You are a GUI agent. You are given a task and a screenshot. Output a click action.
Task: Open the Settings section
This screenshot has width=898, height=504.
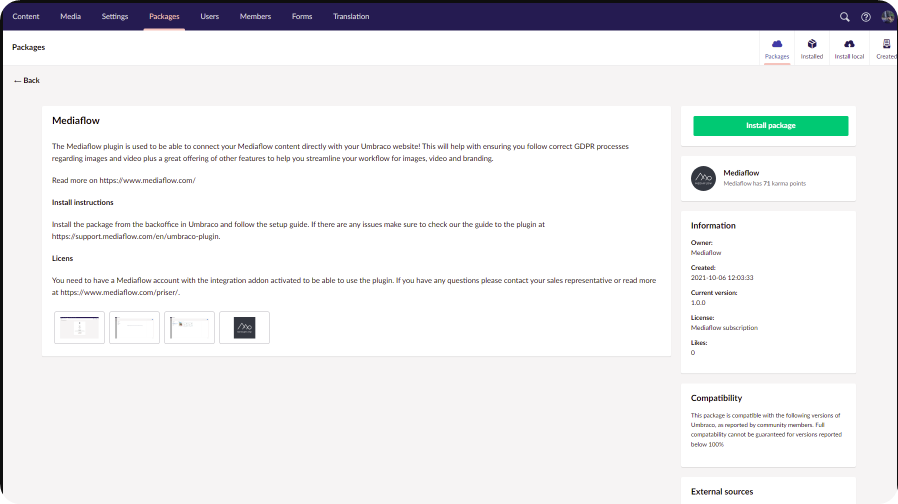(115, 17)
